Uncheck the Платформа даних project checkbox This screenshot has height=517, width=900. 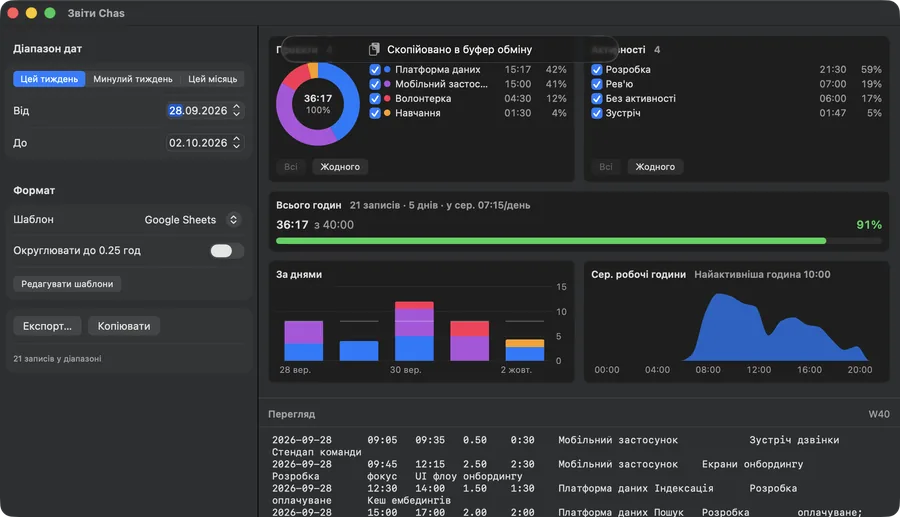(x=375, y=69)
